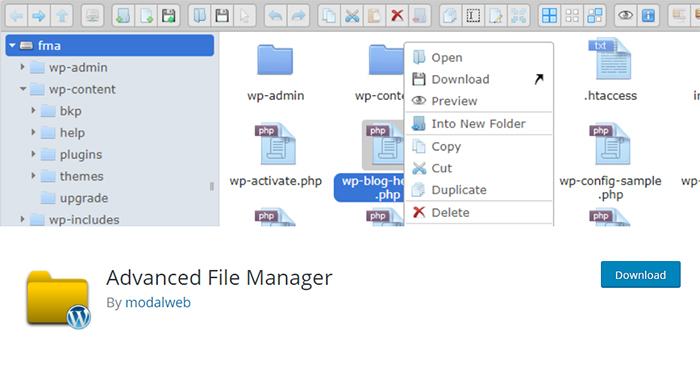Click the Edit file pencil icon
This screenshot has height=374, width=700.
pyautogui.click(x=496, y=16)
